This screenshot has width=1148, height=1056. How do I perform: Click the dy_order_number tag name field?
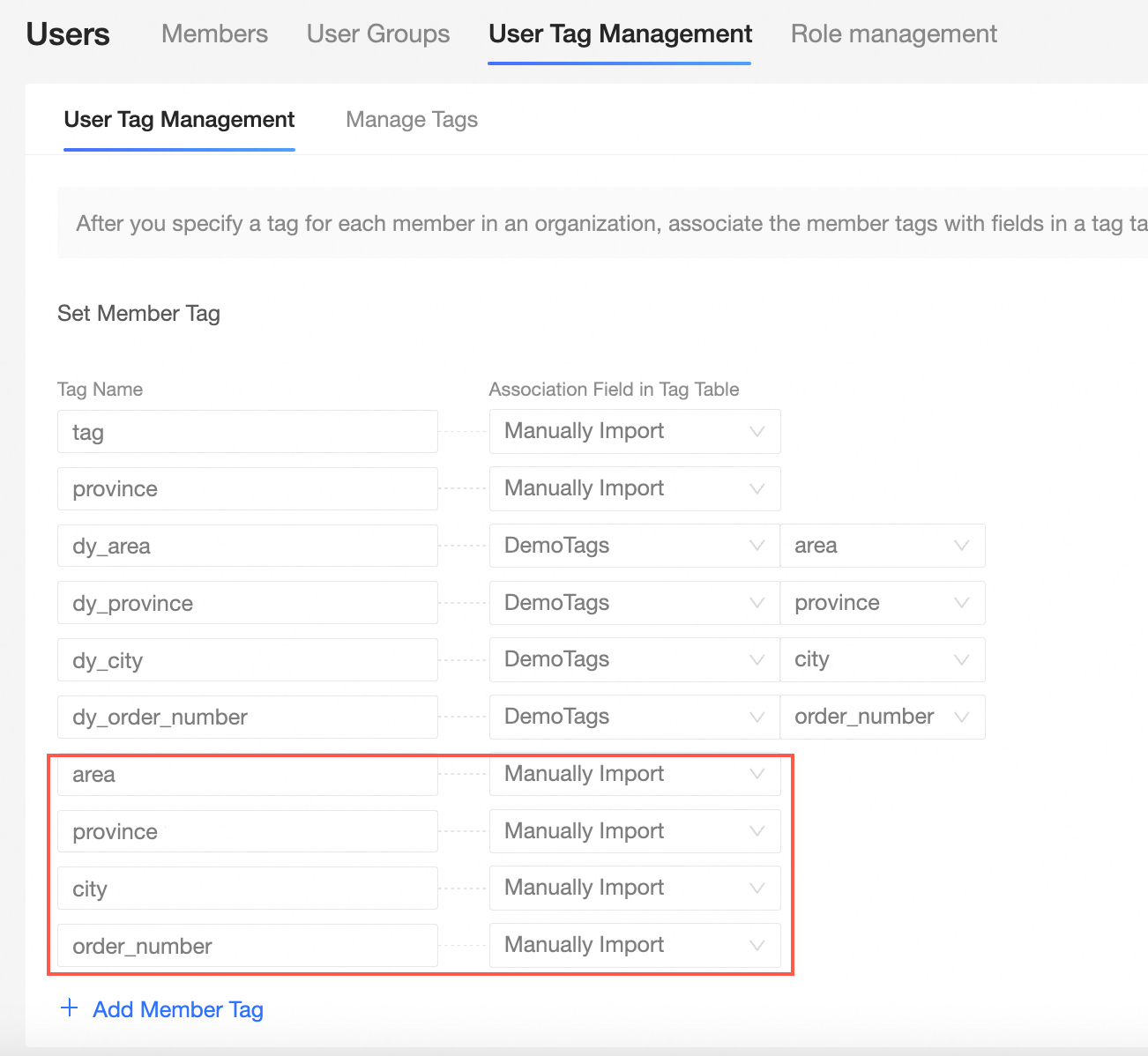pyautogui.click(x=247, y=718)
